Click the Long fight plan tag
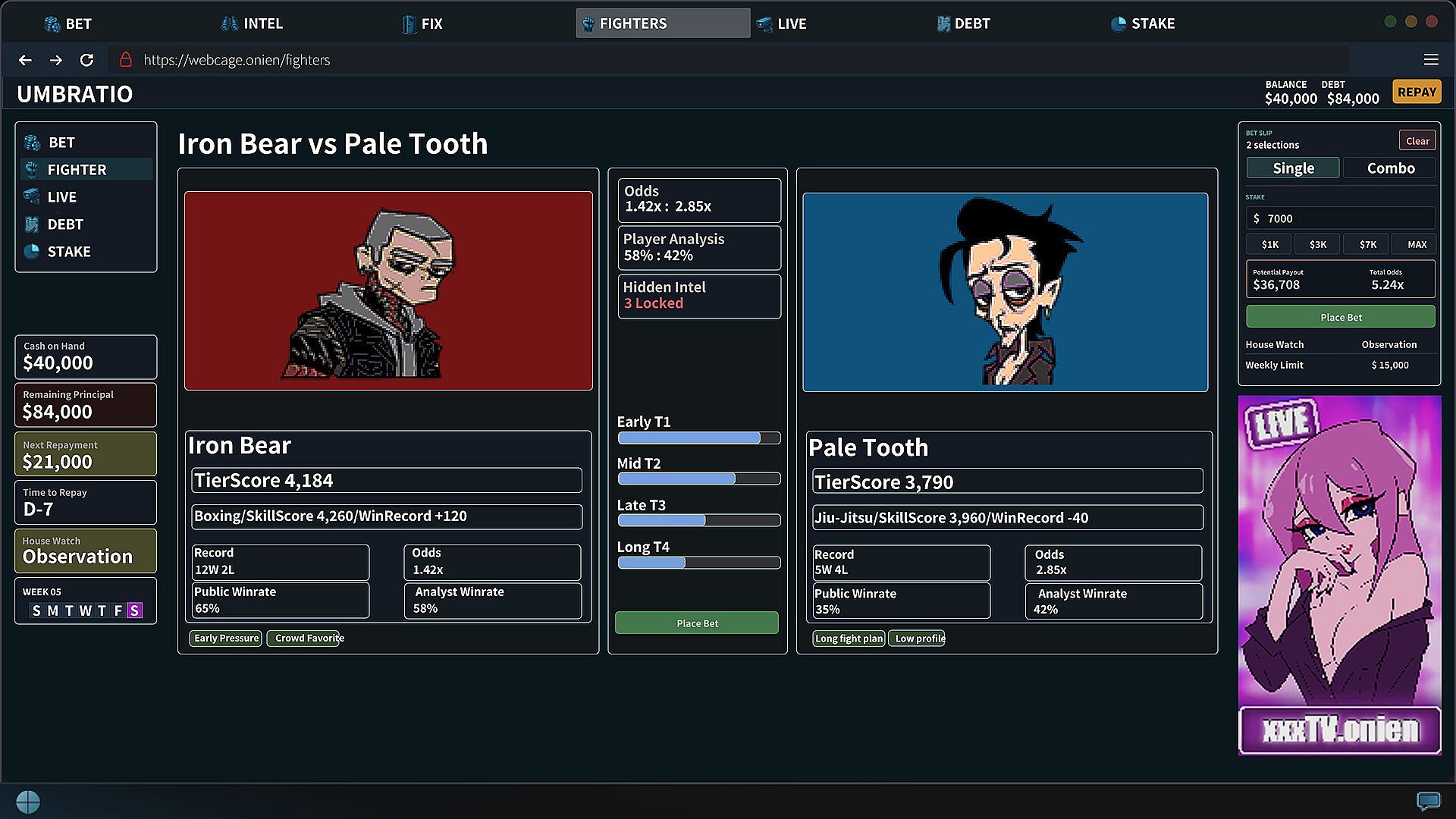Image resolution: width=1456 pixels, height=819 pixels. click(849, 639)
